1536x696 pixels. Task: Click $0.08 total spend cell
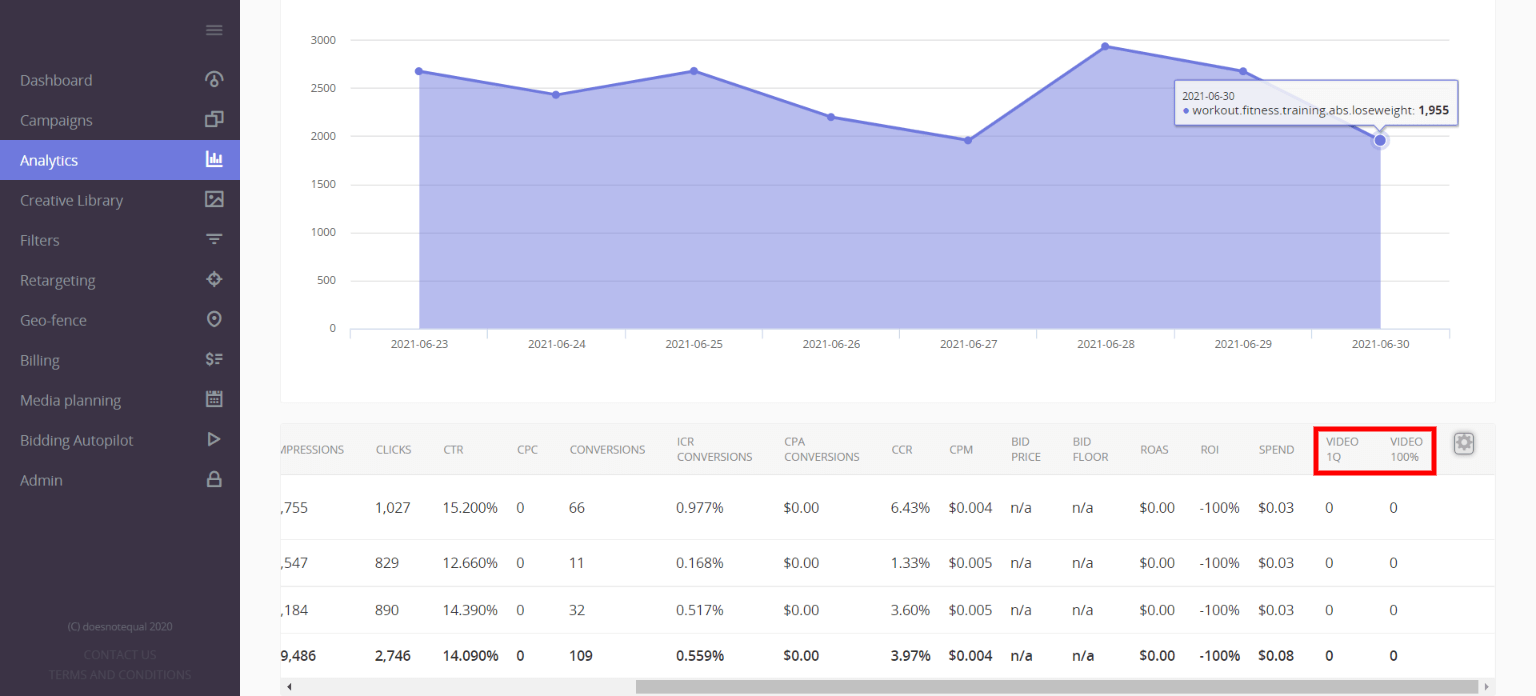point(1276,656)
